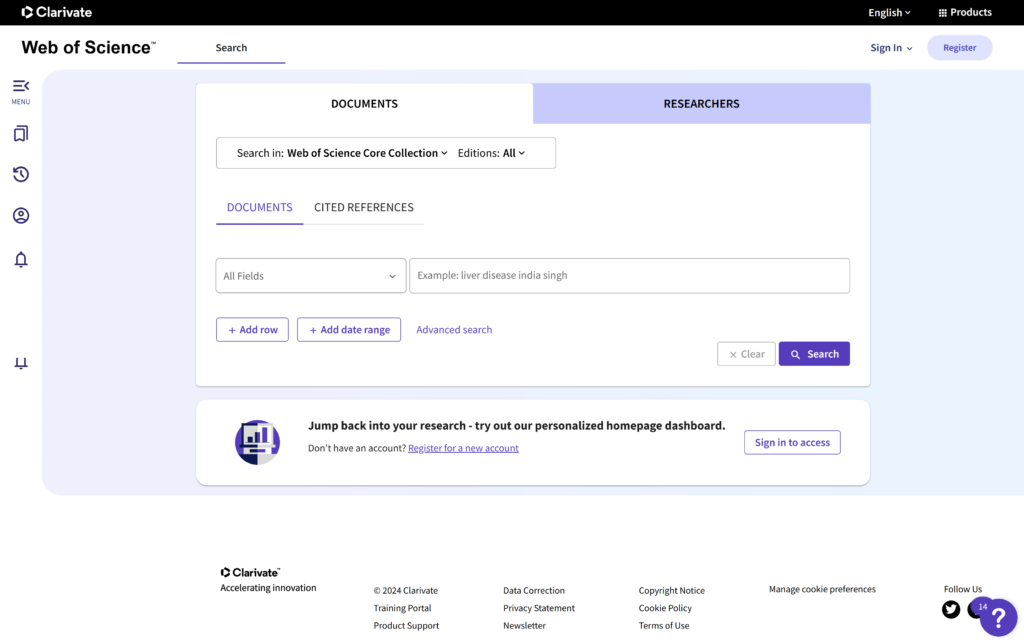
Task: Collapse the sidebar with the Menu icon
Action: (21, 87)
